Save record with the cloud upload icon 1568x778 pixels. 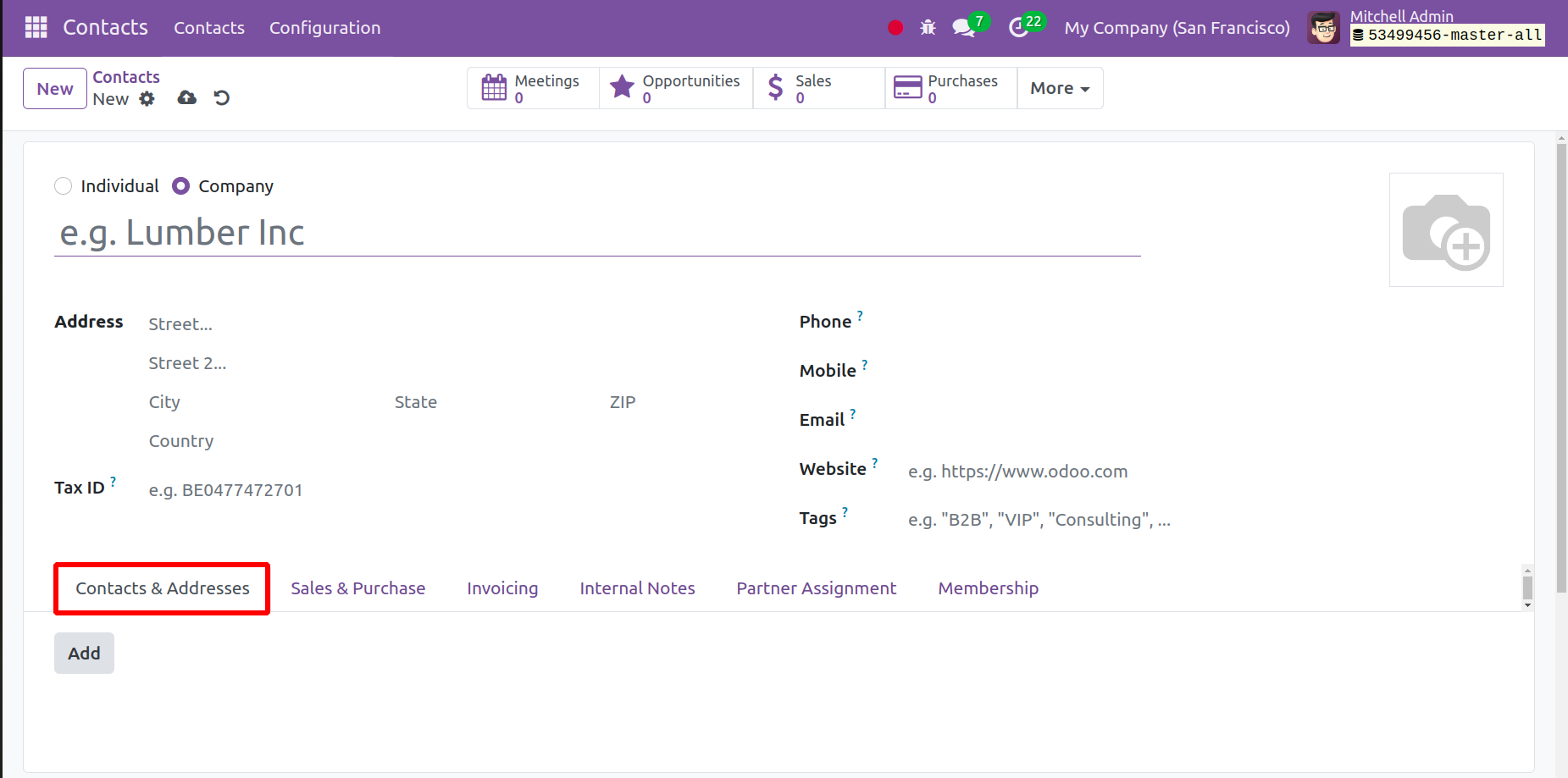(187, 98)
